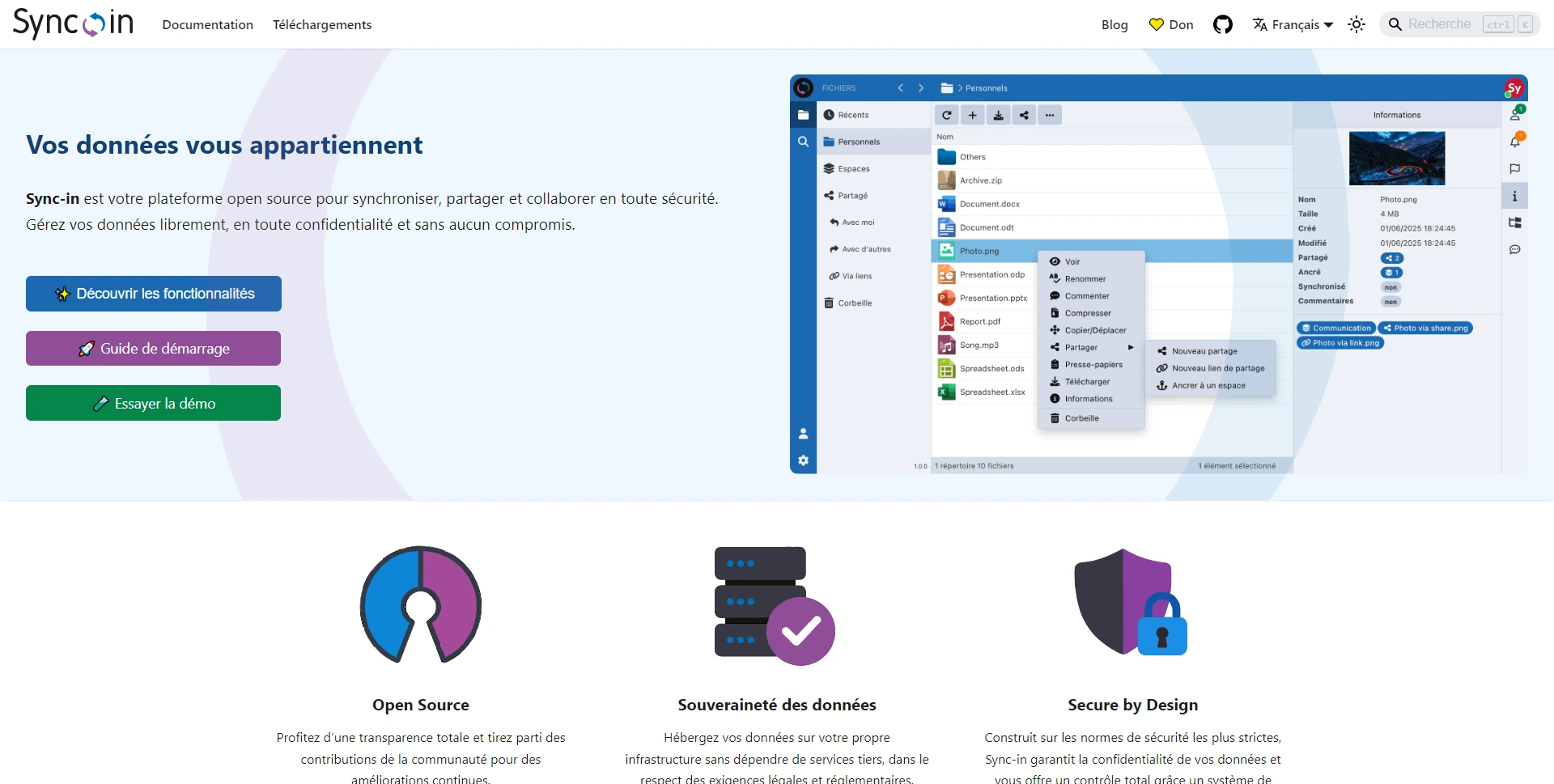Image resolution: width=1554 pixels, height=784 pixels.
Task: Select Personnels in the preview sidebar
Action: 874,142
